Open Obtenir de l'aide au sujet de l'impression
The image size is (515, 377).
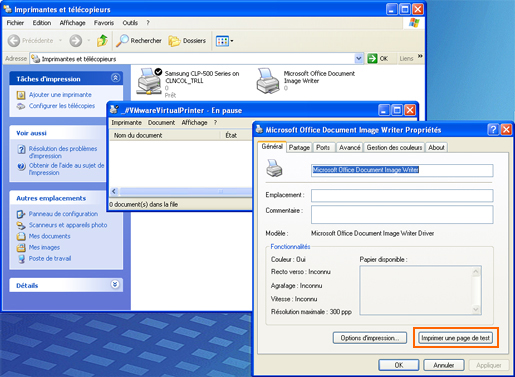point(66,169)
